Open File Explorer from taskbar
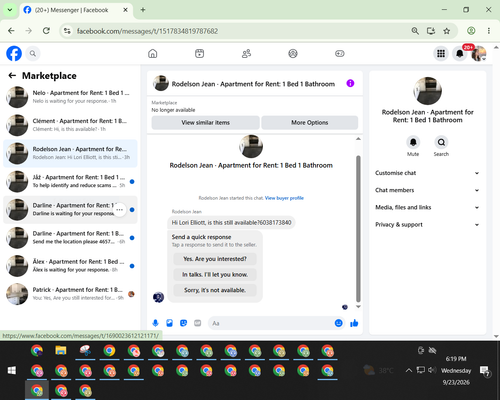 tap(61, 351)
